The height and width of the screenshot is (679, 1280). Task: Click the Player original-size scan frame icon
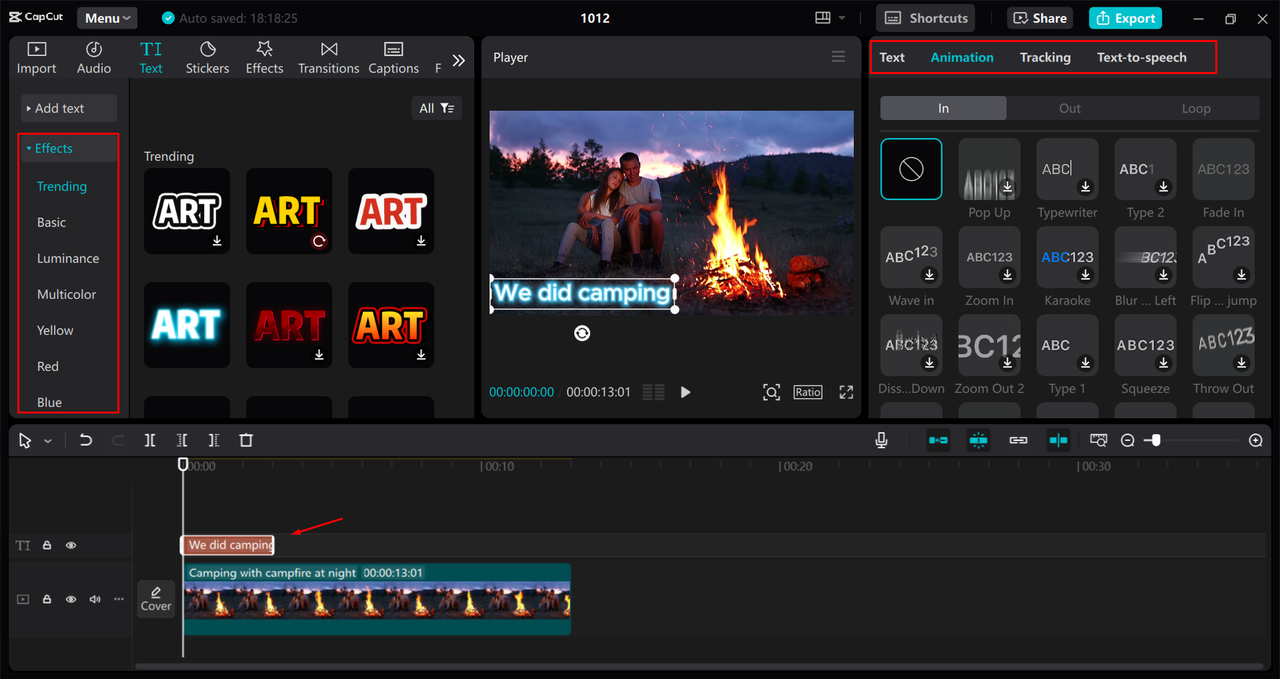click(x=771, y=392)
